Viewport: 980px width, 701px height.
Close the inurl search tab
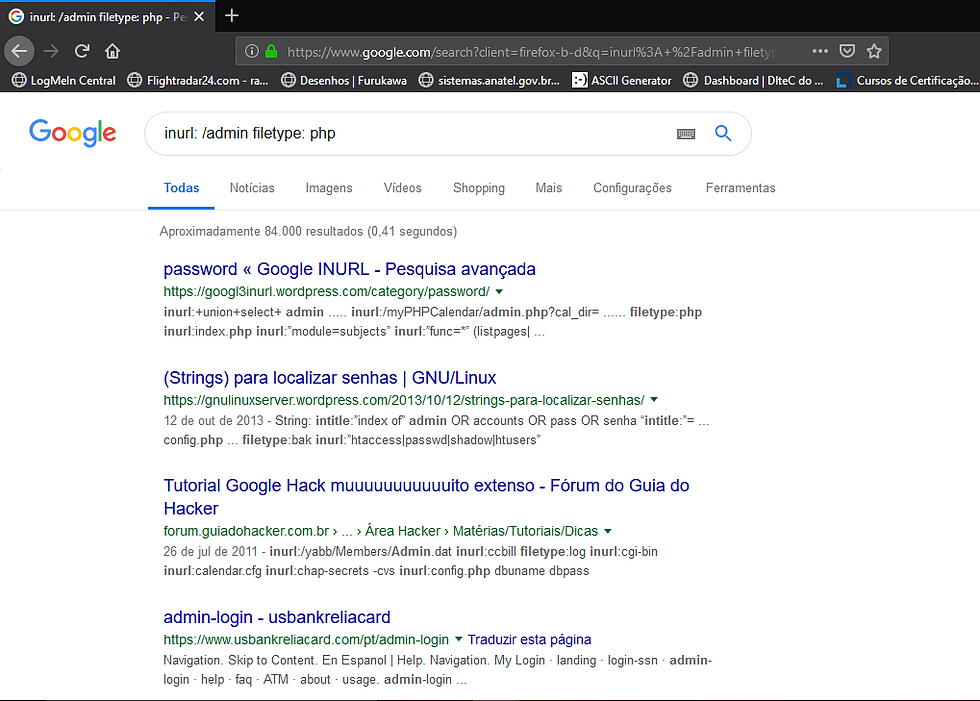click(x=199, y=17)
